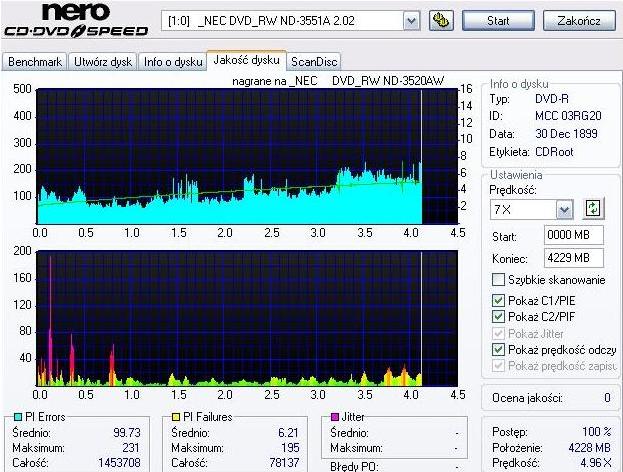The image size is (623, 472).
Task: Click the graph caption nagrane na _NEC DVD_RW ND-3520AW
Action: click(x=338, y=81)
